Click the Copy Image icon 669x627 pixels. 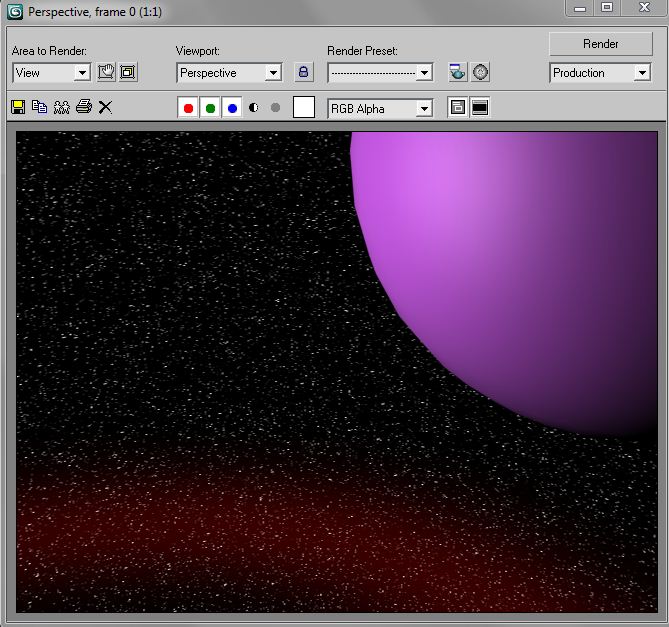point(39,108)
